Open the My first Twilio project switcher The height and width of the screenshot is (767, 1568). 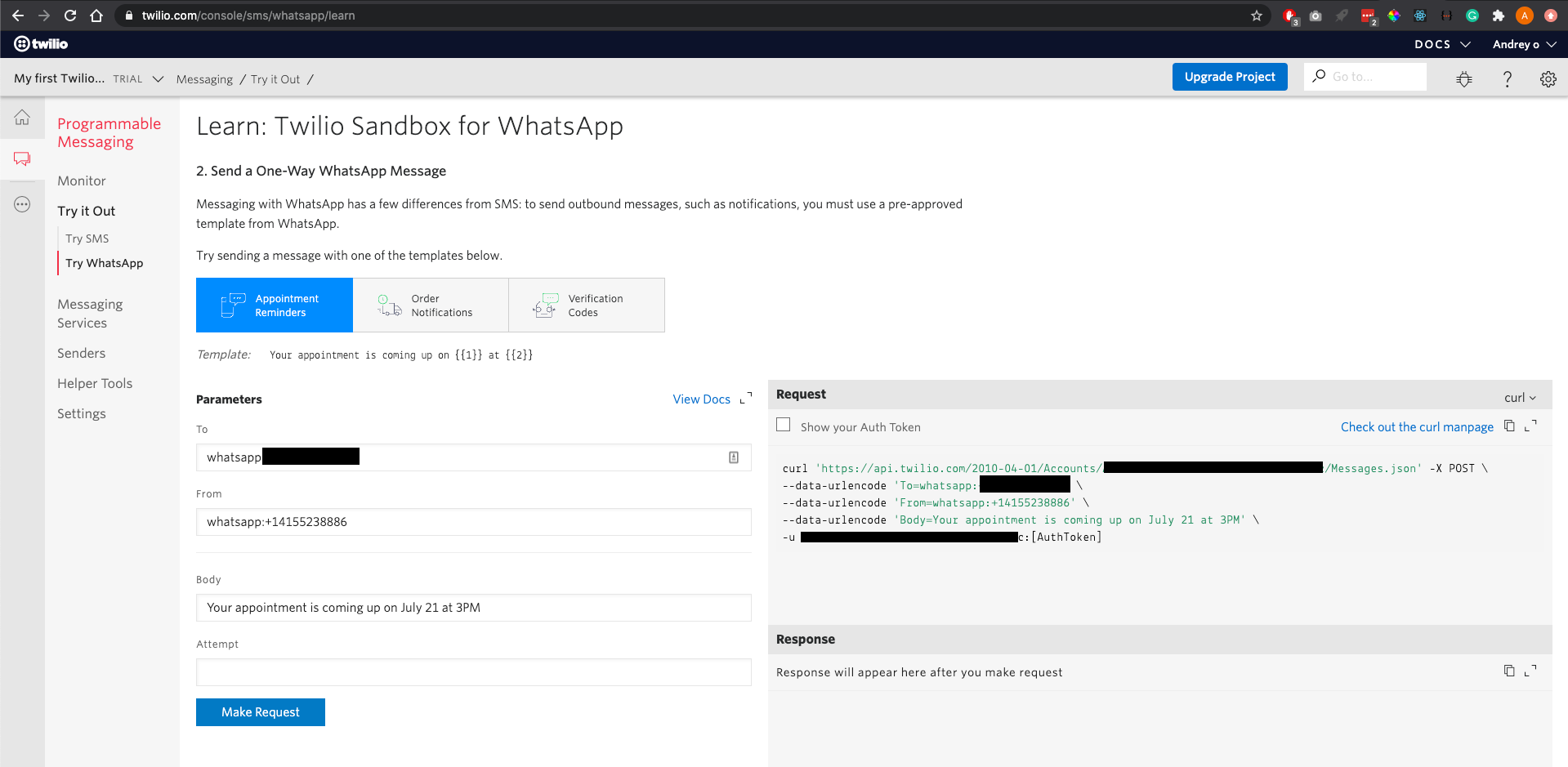(89, 78)
